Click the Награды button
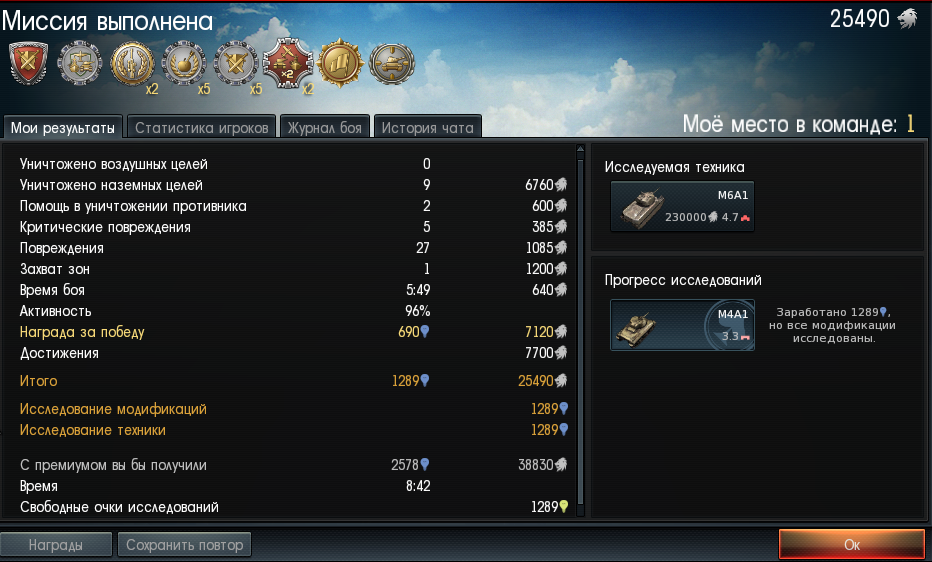Image resolution: width=932 pixels, height=562 pixels. pyautogui.click(x=56, y=544)
